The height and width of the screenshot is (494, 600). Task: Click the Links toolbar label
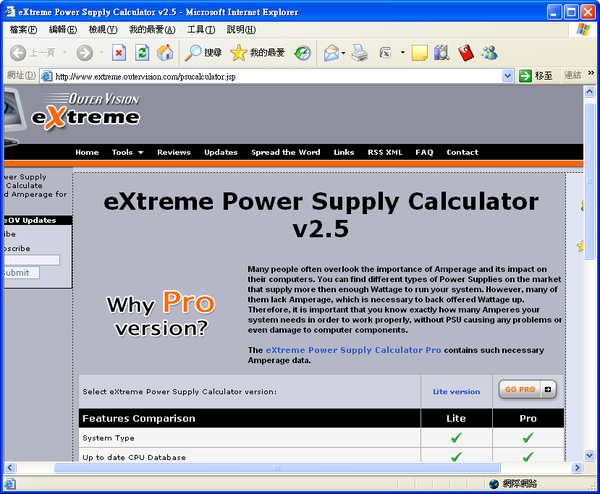pyautogui.click(x=572, y=75)
